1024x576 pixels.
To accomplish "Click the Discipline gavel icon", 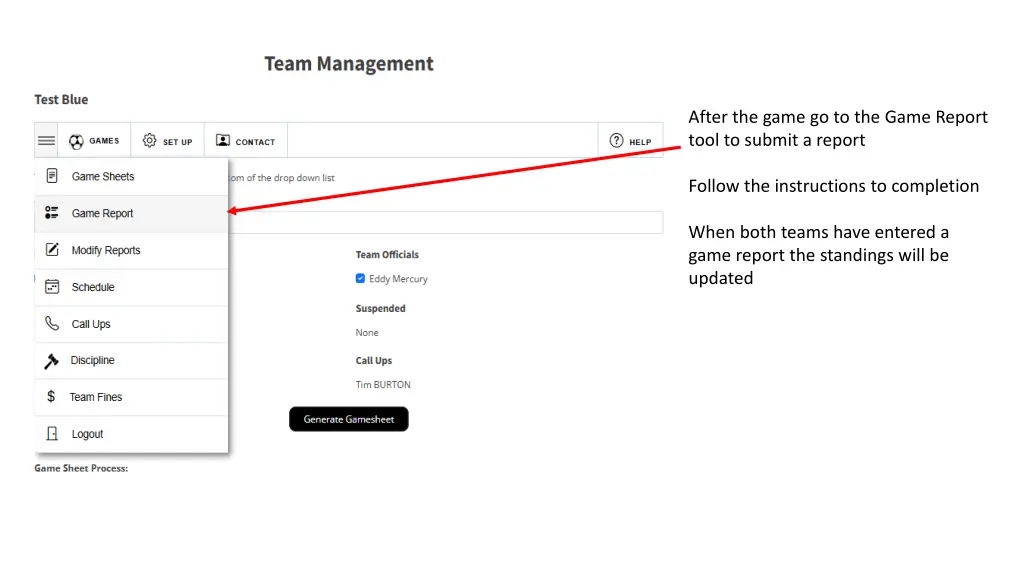I will 52,360.
